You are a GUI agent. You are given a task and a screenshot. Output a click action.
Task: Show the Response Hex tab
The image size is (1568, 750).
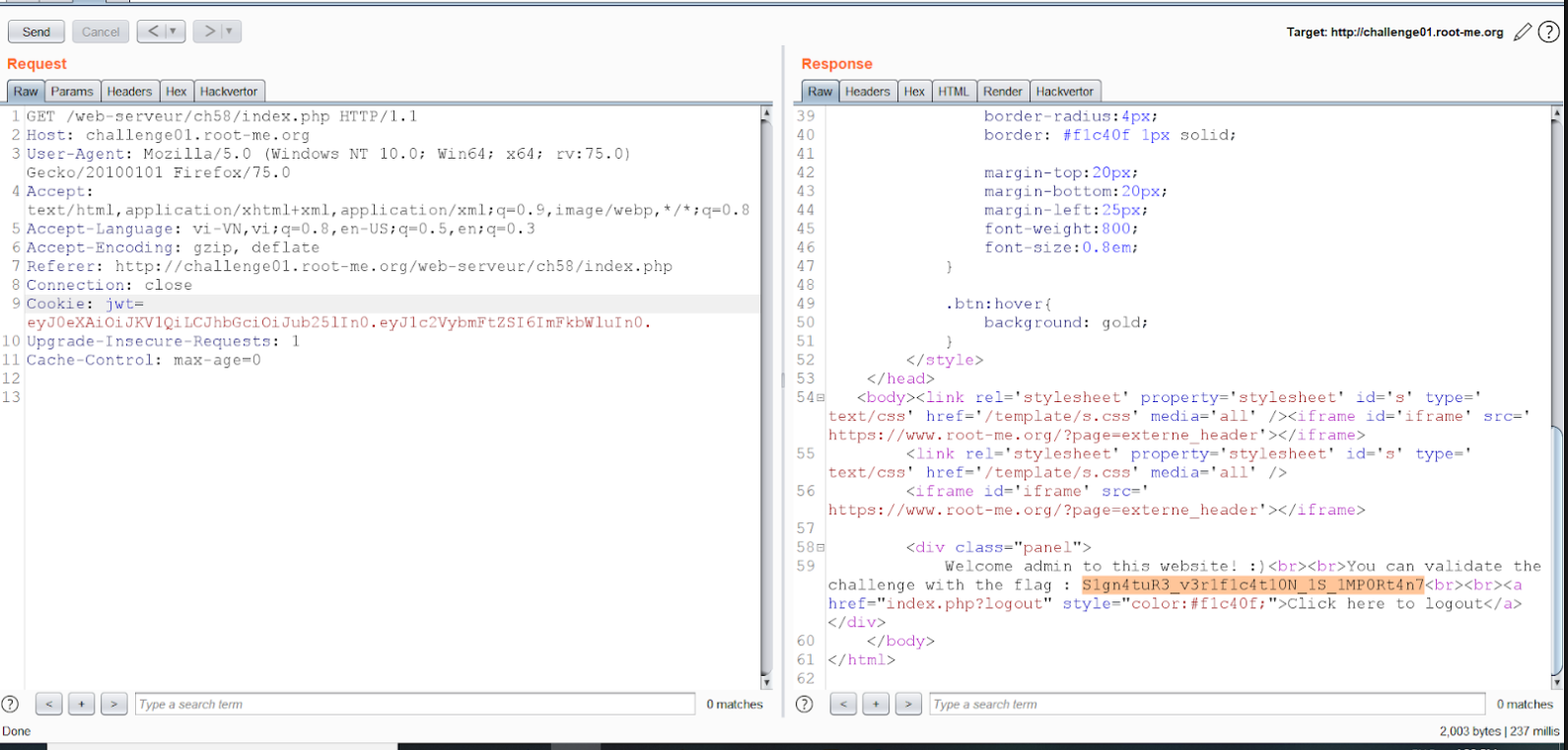tap(914, 92)
